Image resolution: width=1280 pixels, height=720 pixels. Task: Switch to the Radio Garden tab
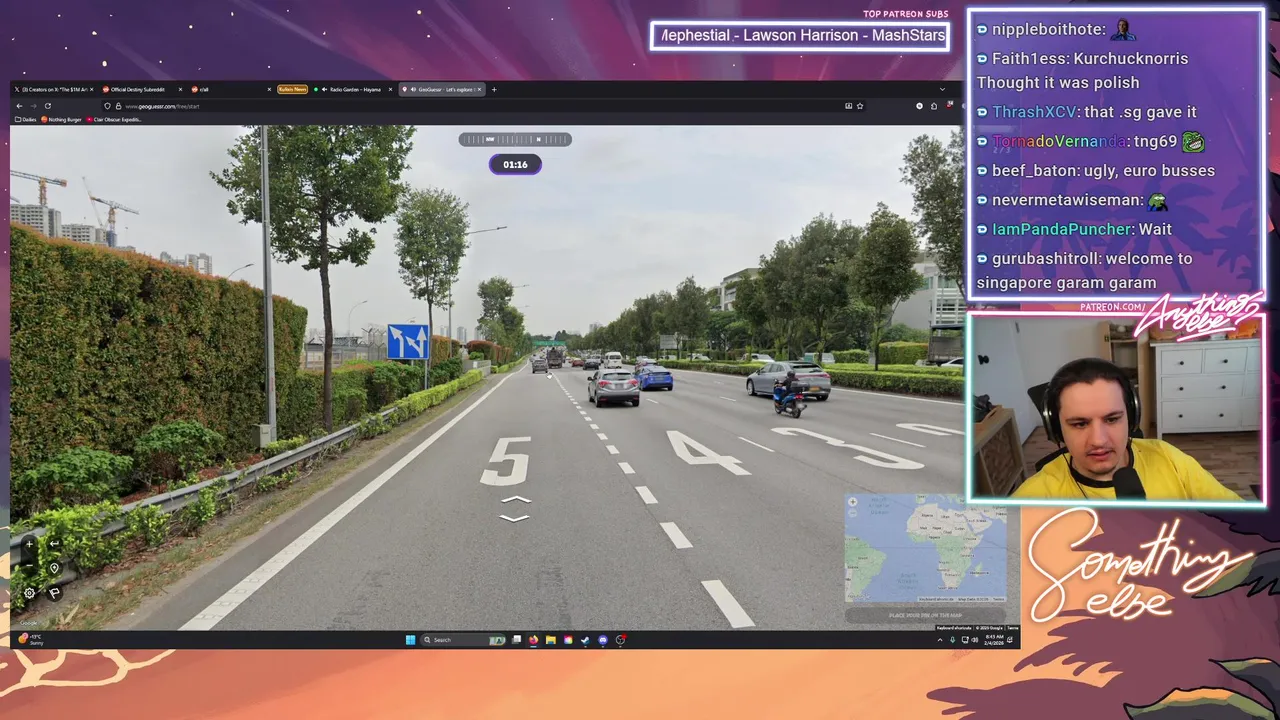coord(354,90)
